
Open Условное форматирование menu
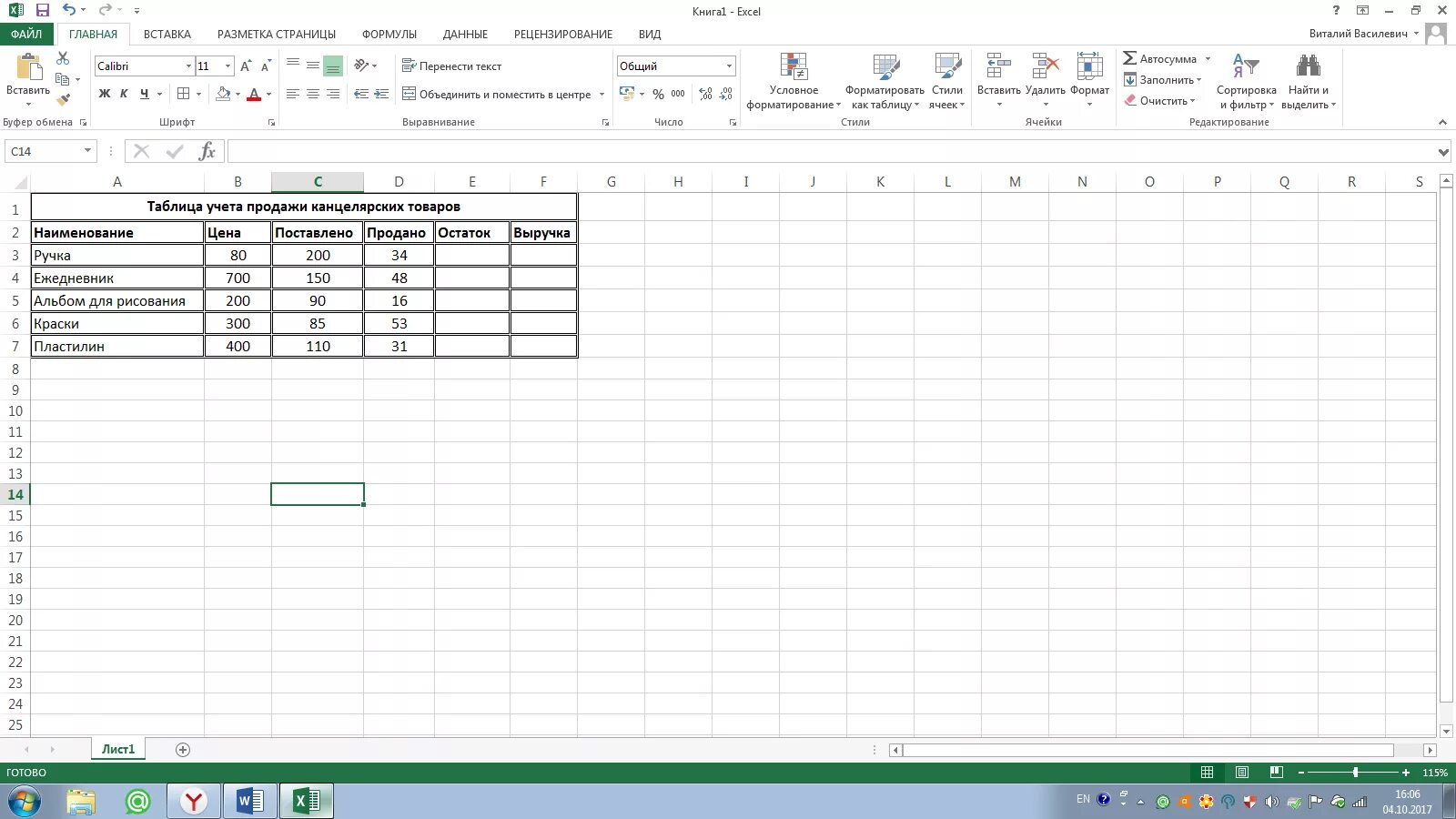click(x=794, y=81)
